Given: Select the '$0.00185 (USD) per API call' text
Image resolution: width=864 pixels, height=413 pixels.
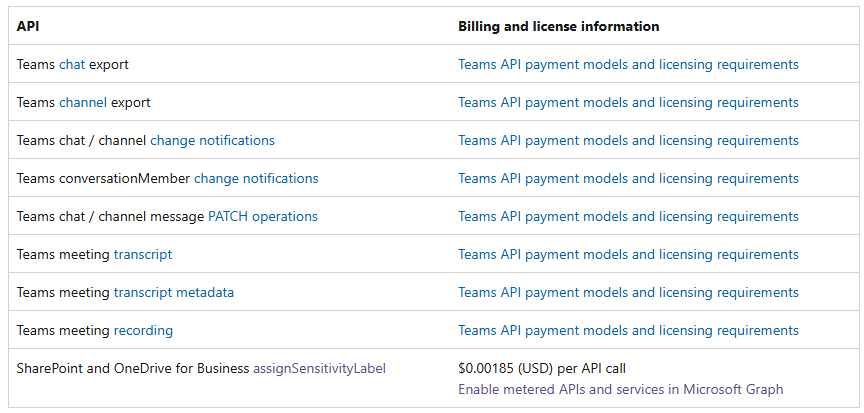Looking at the screenshot, I should tap(542, 368).
